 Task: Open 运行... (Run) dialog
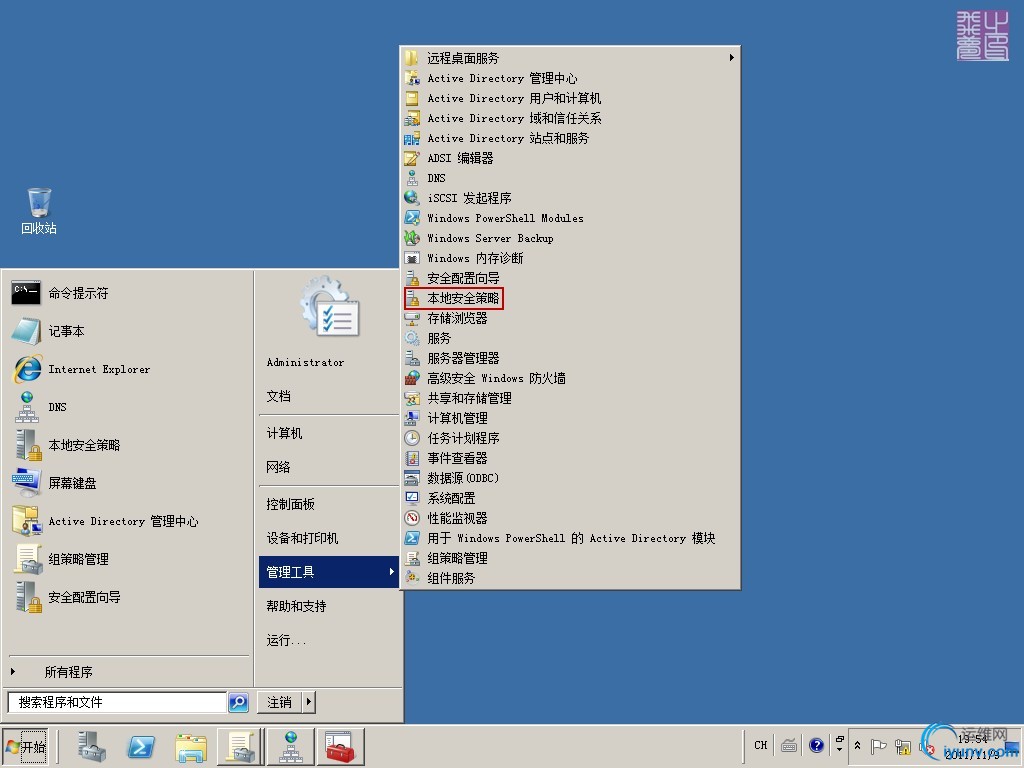pyautogui.click(x=328, y=640)
